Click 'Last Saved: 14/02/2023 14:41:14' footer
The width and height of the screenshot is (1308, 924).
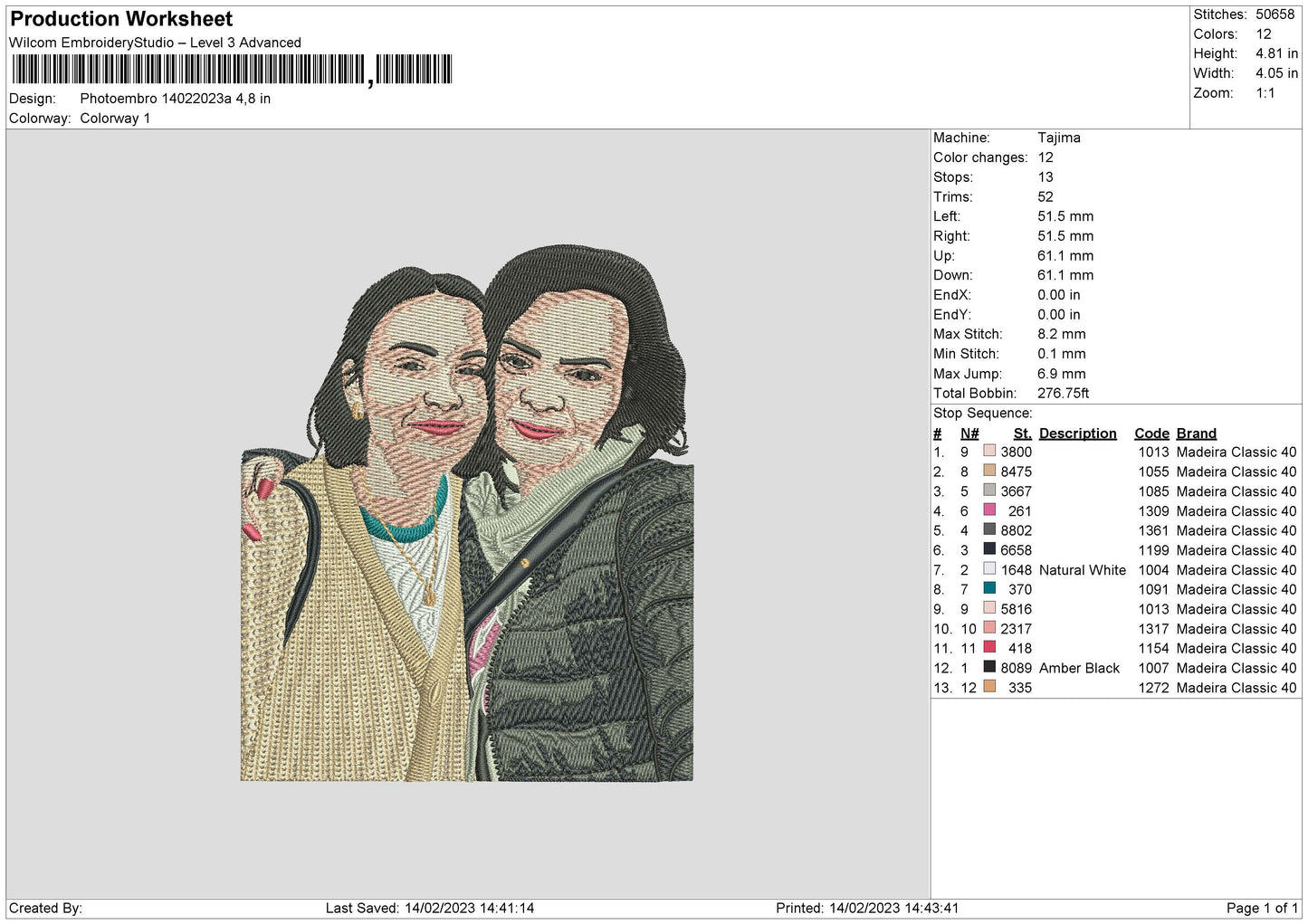[x=430, y=908]
